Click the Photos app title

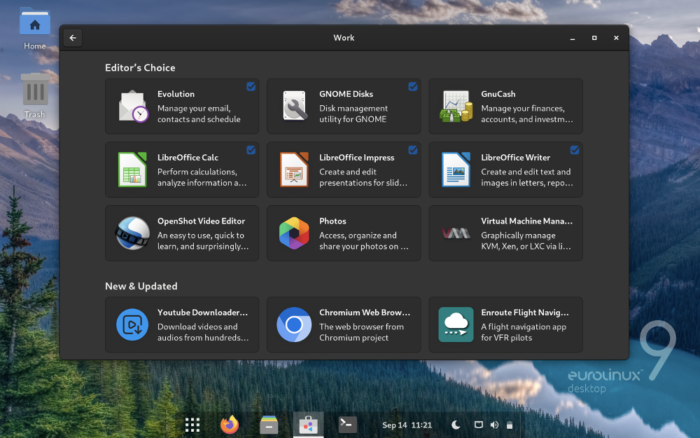point(333,221)
